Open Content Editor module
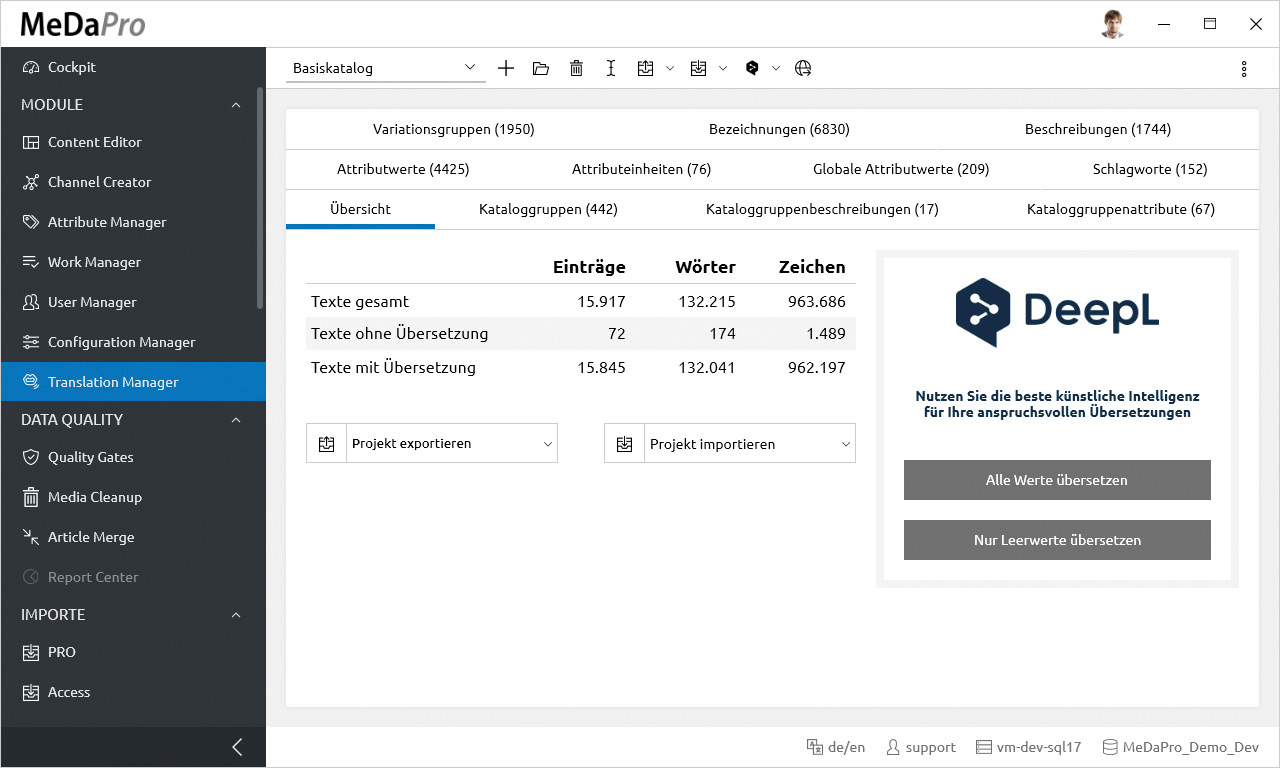Screen dimensions: 1280x768 pos(133,142)
